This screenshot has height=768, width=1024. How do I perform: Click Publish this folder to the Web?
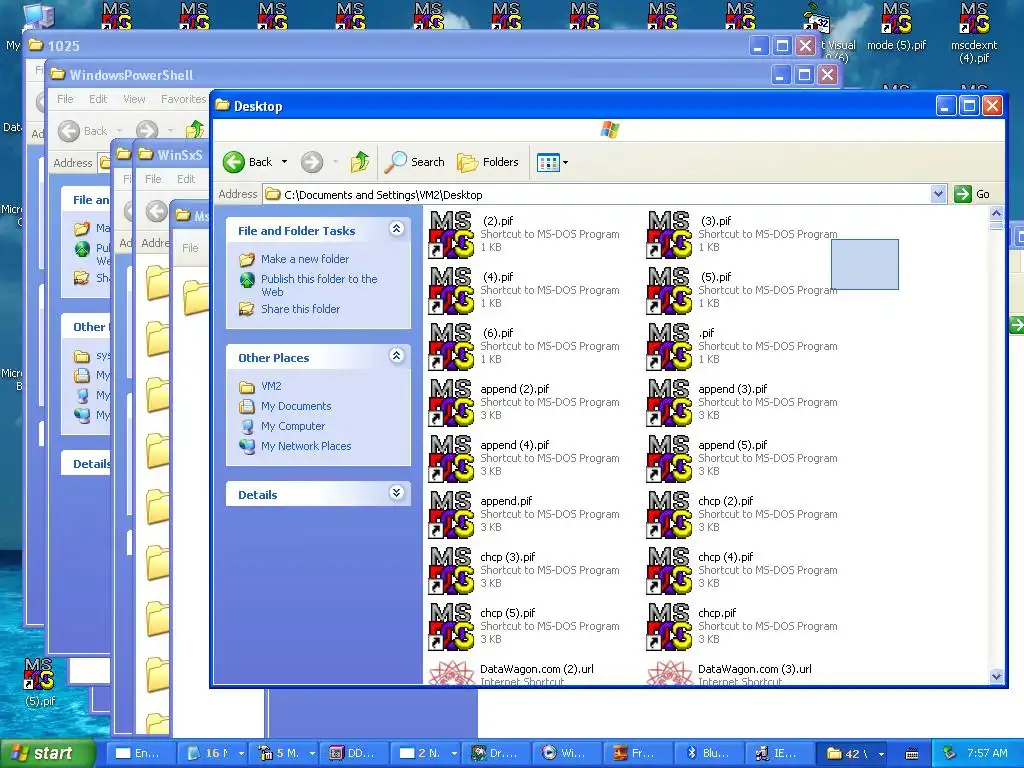(x=319, y=285)
